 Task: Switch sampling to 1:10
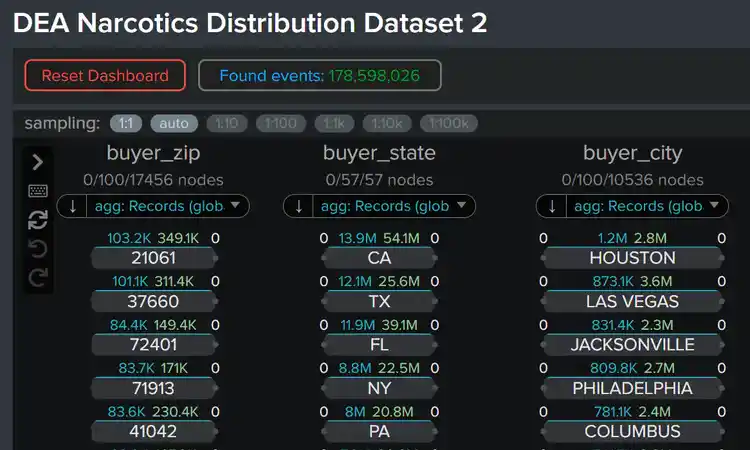pyautogui.click(x=226, y=124)
